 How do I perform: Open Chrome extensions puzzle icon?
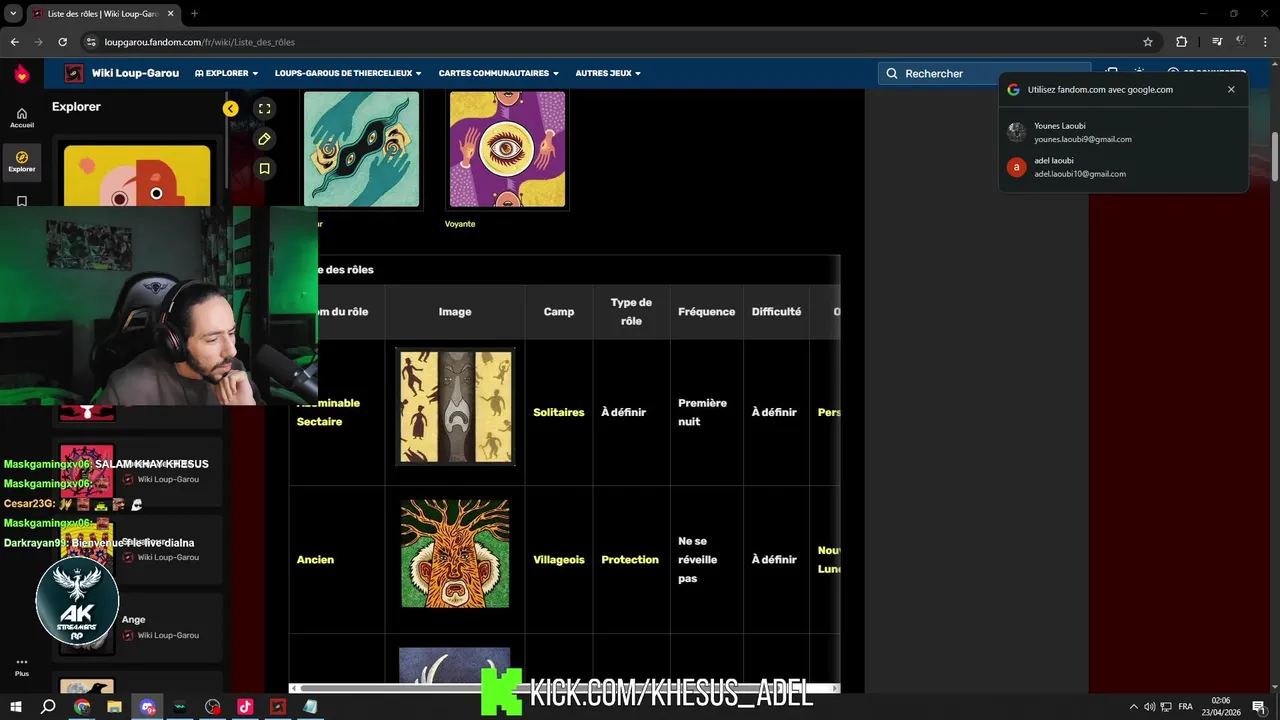1181,42
